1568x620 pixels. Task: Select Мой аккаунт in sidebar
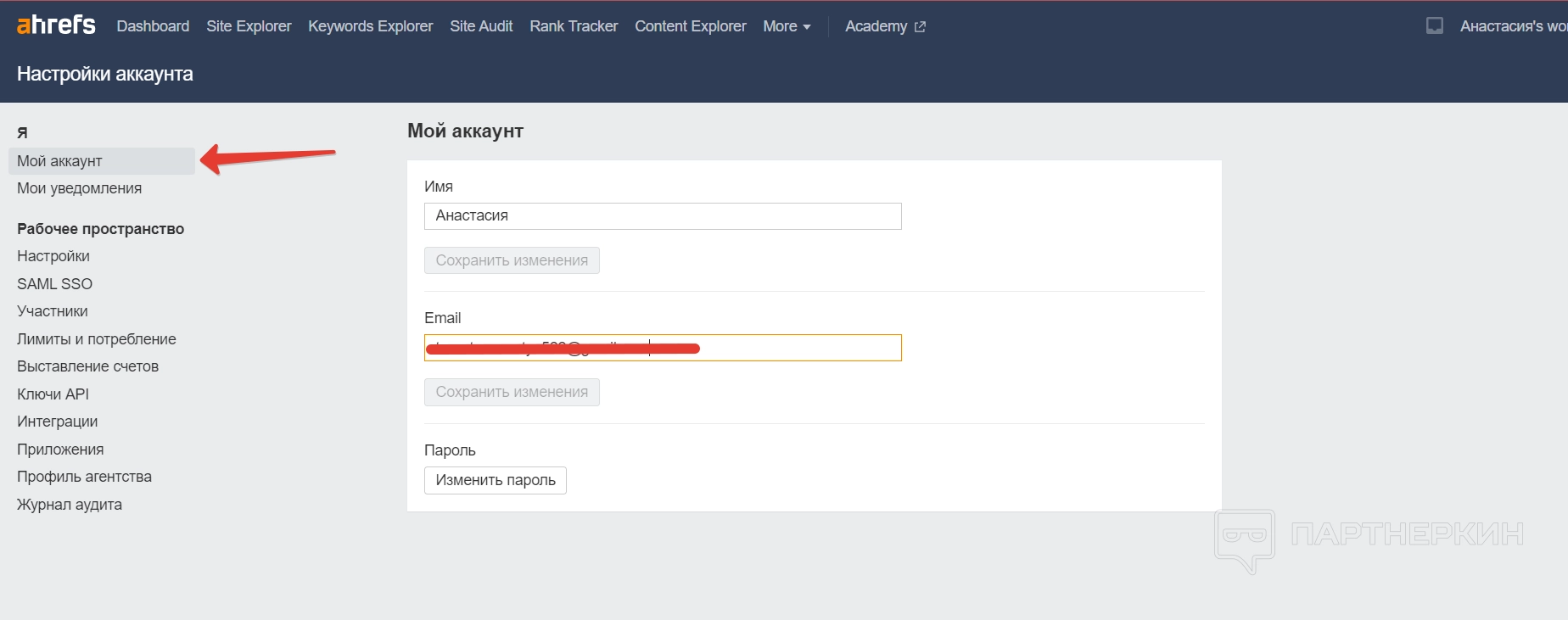pos(59,161)
